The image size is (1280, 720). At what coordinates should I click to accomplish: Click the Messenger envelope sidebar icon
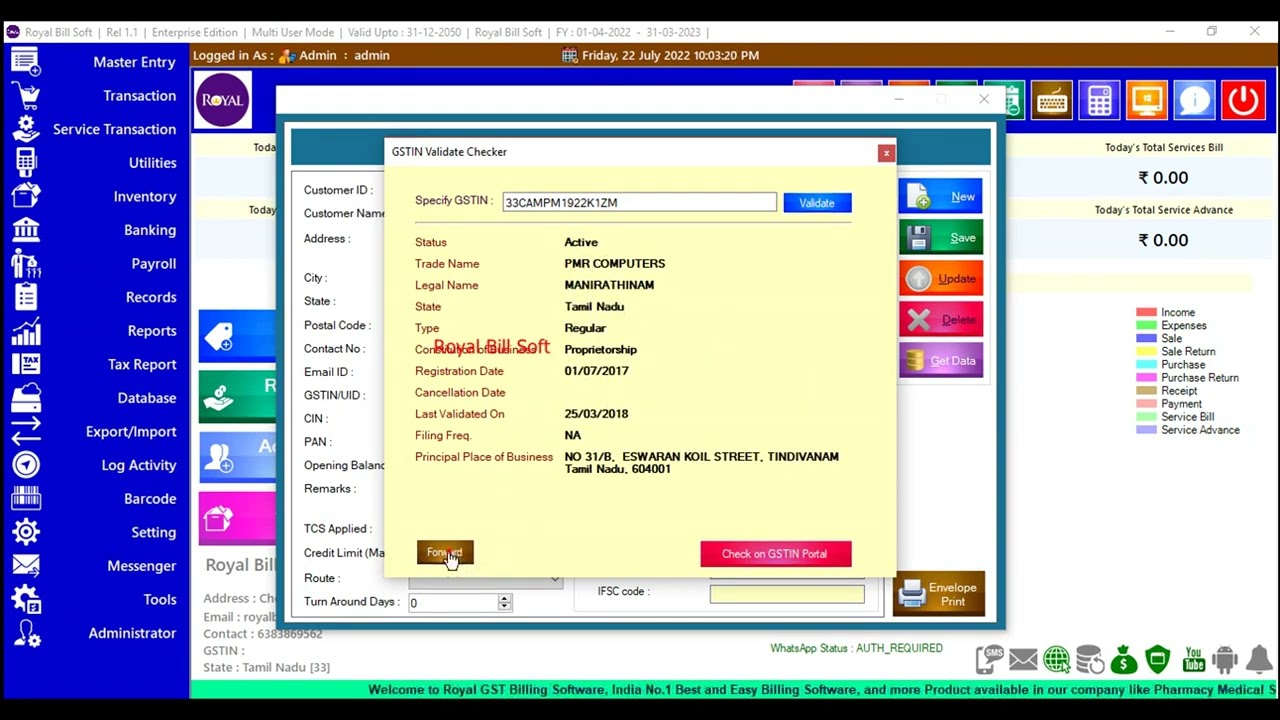(26, 566)
